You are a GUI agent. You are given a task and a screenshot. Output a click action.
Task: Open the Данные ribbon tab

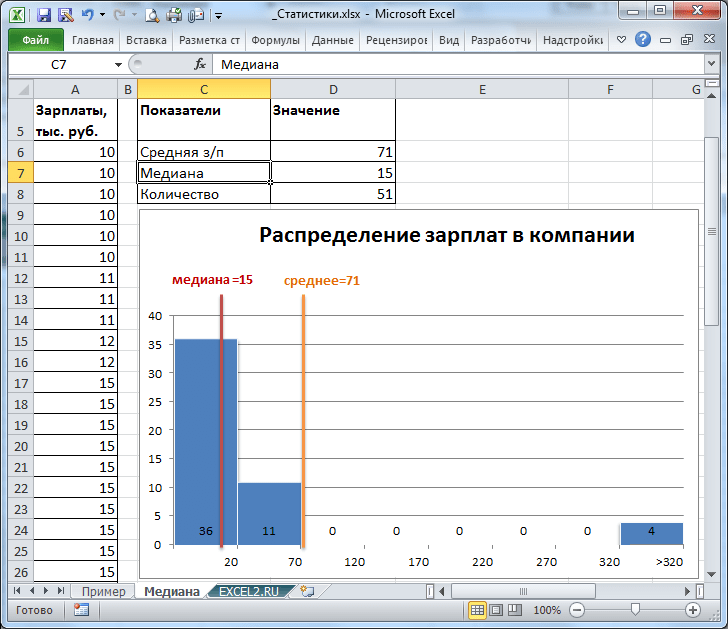click(332, 40)
